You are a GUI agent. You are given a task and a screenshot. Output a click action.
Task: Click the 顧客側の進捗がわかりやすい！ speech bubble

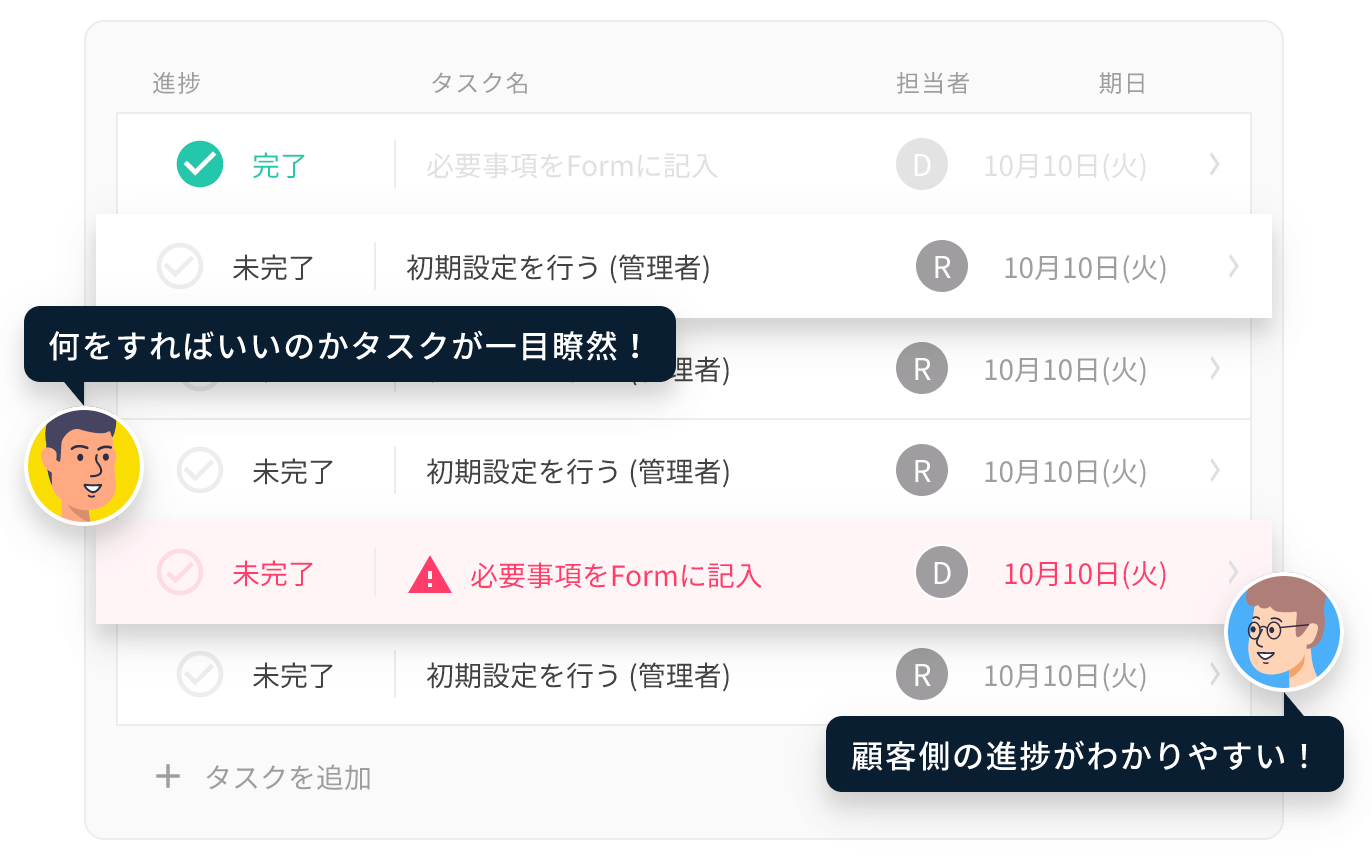pos(1084,755)
